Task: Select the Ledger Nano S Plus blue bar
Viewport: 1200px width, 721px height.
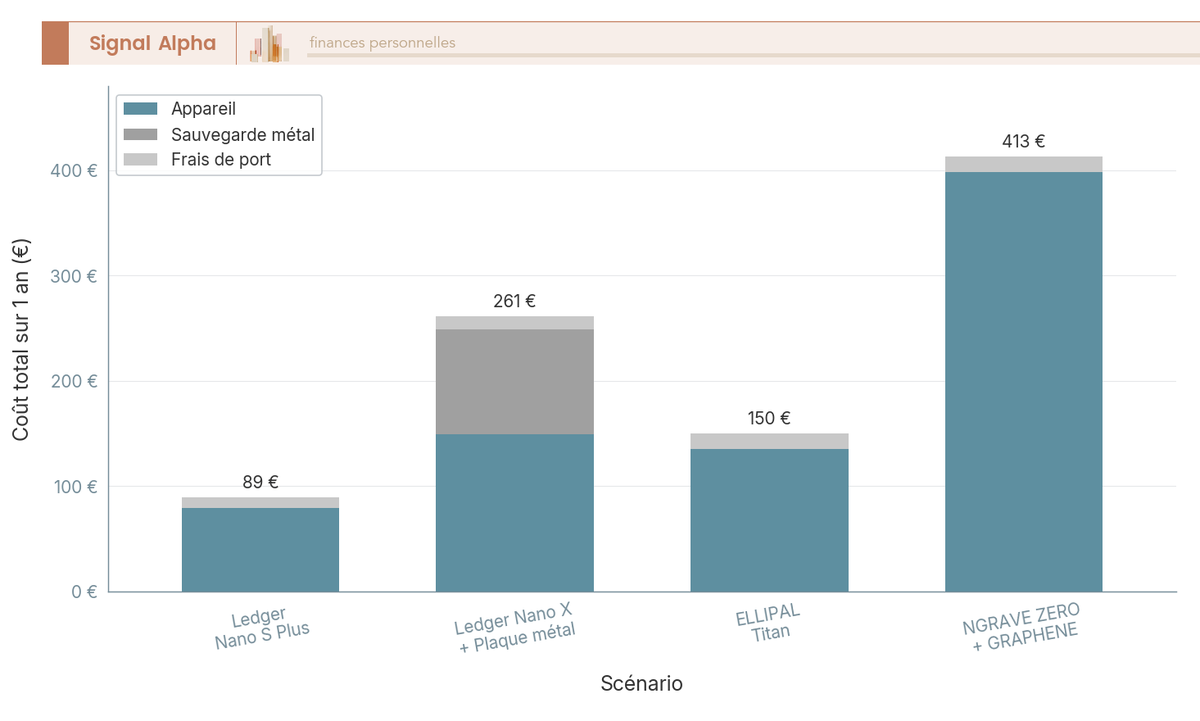Action: coord(260,550)
